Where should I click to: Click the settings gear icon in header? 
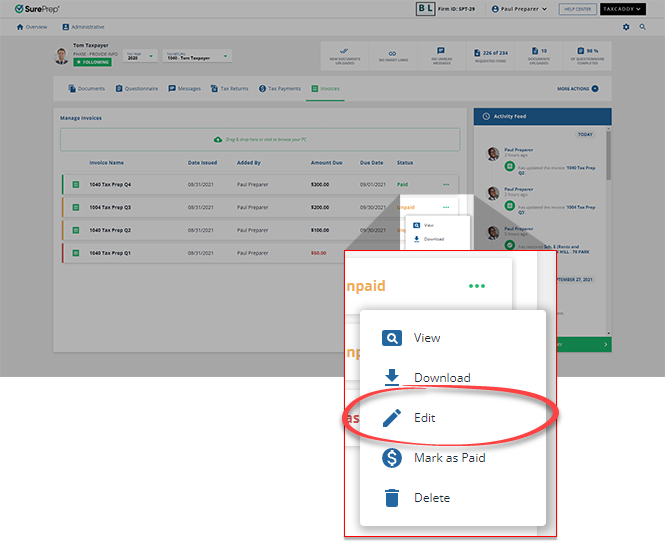[x=627, y=27]
